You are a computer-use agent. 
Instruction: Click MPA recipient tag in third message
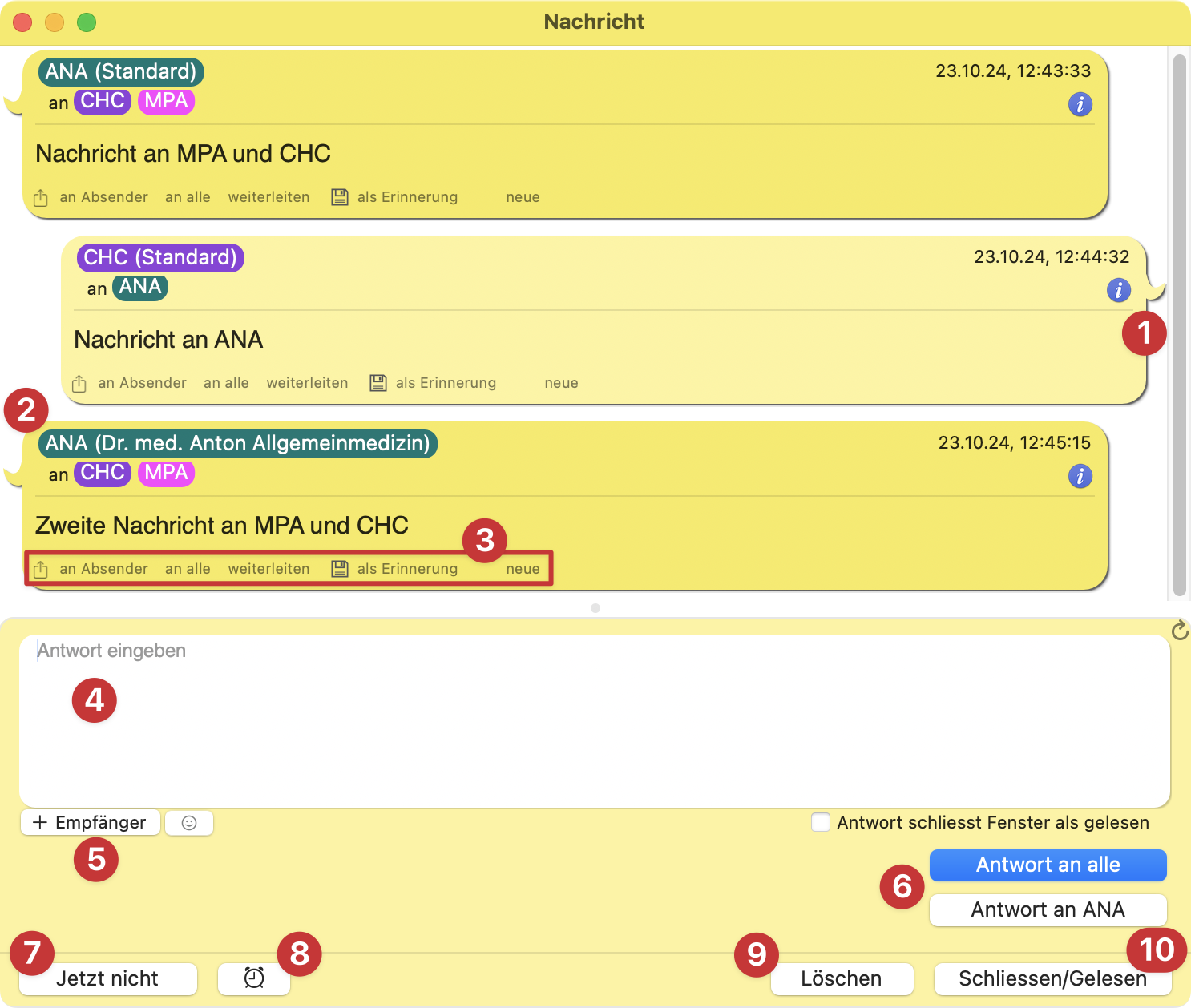point(167,474)
